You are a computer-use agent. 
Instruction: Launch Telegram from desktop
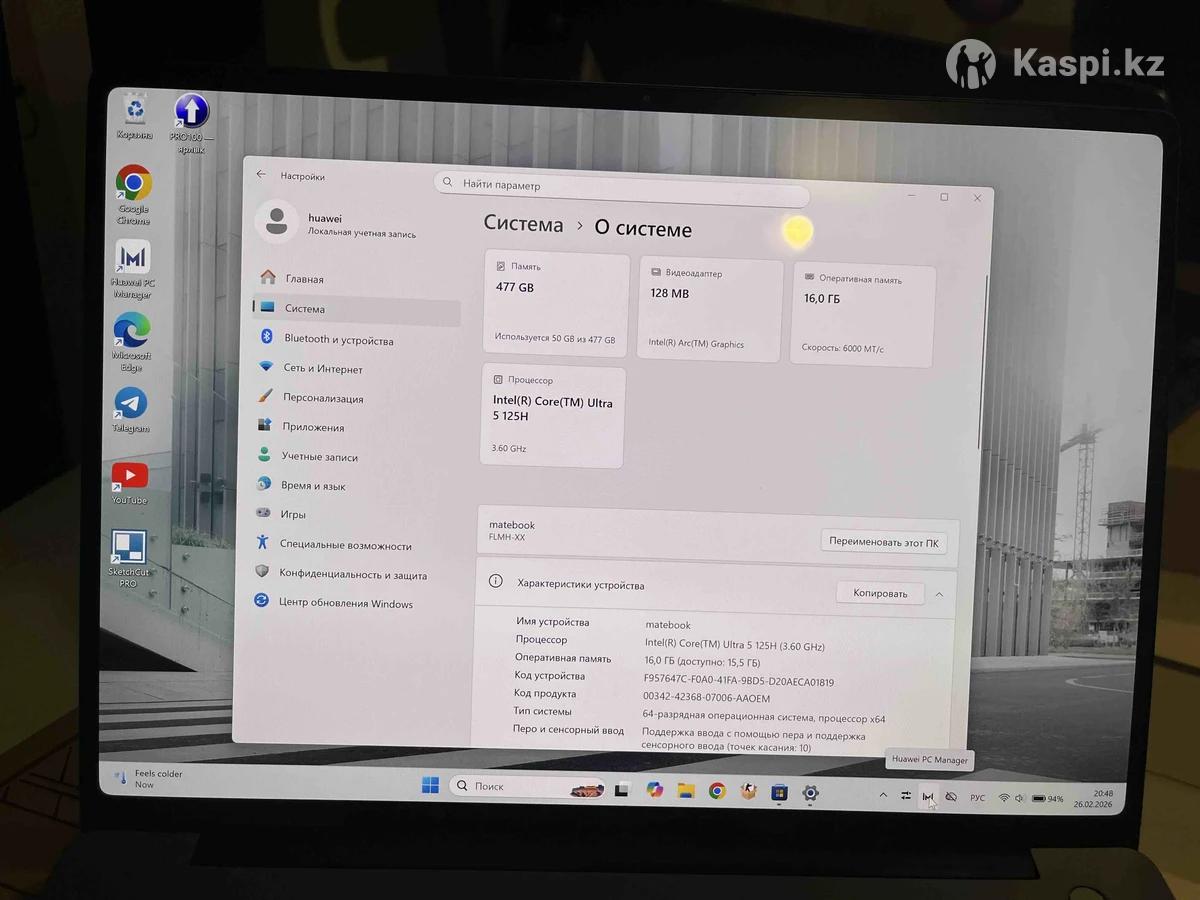click(x=130, y=404)
